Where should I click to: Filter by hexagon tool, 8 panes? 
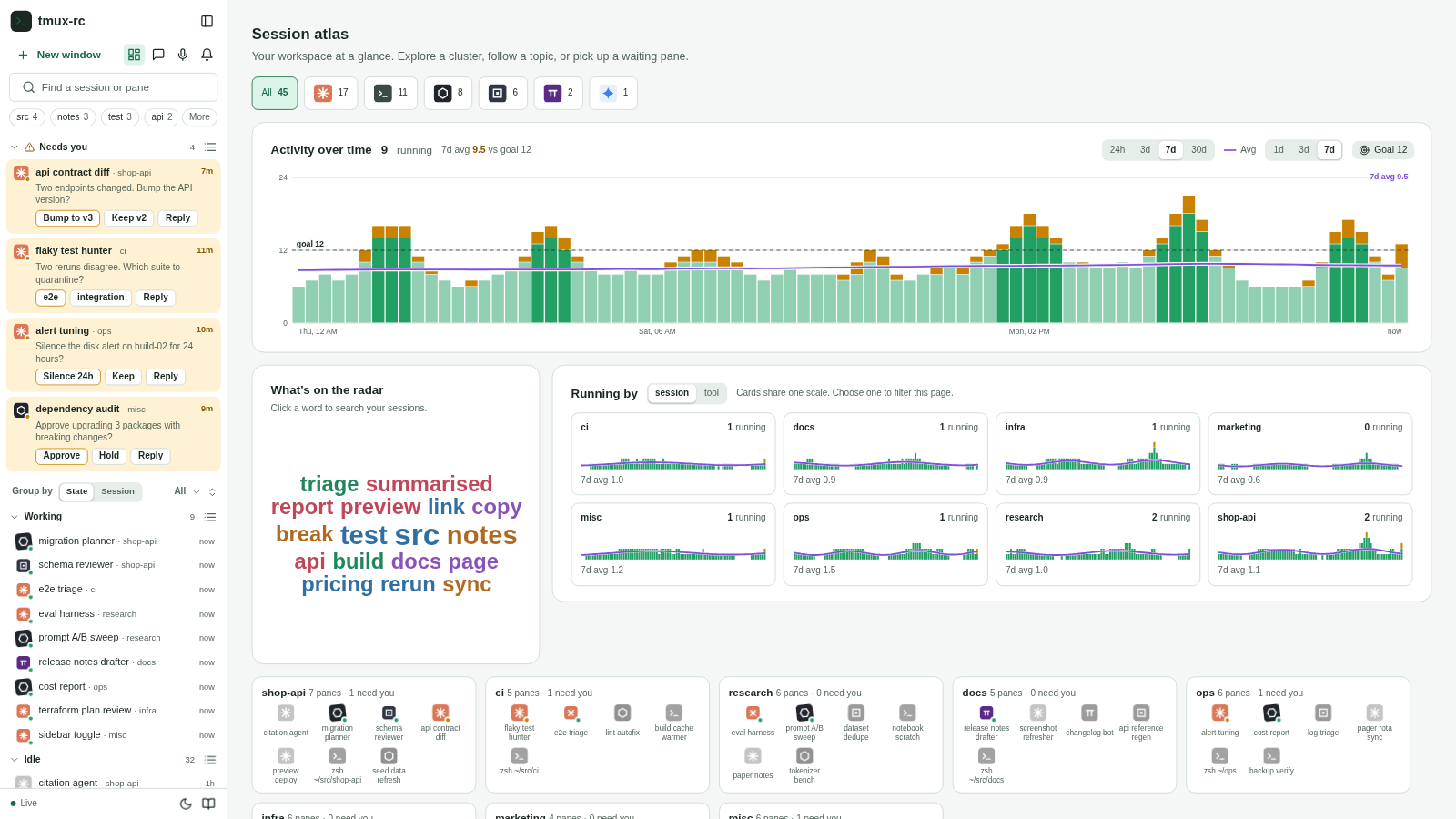[x=448, y=93]
